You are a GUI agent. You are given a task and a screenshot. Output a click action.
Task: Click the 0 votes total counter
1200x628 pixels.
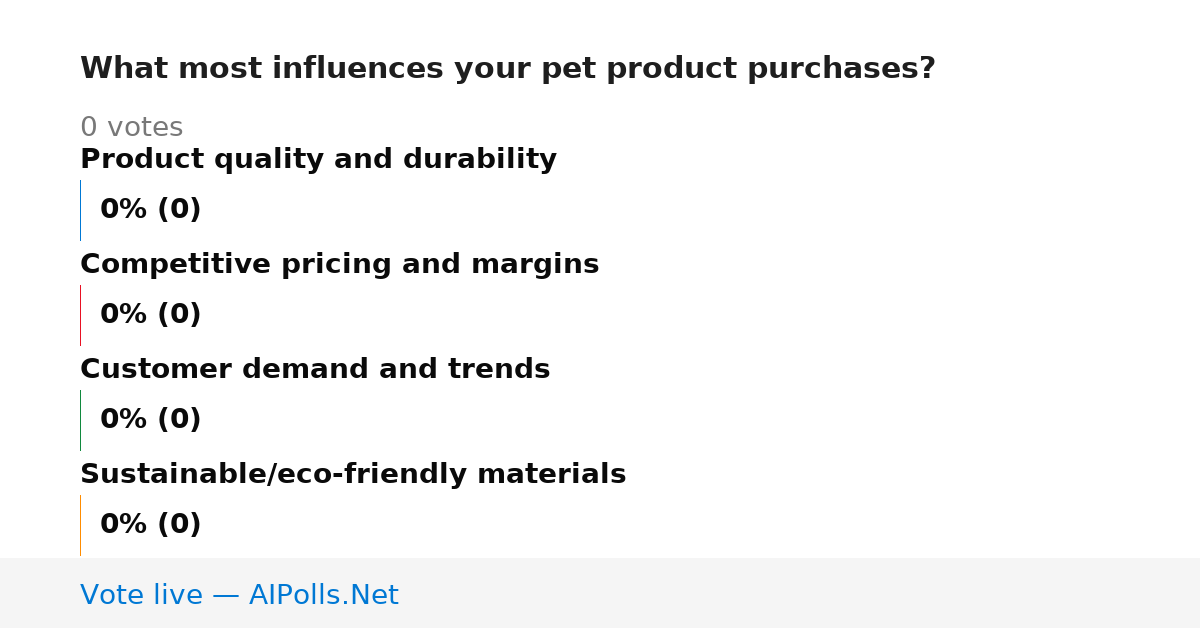click(131, 128)
